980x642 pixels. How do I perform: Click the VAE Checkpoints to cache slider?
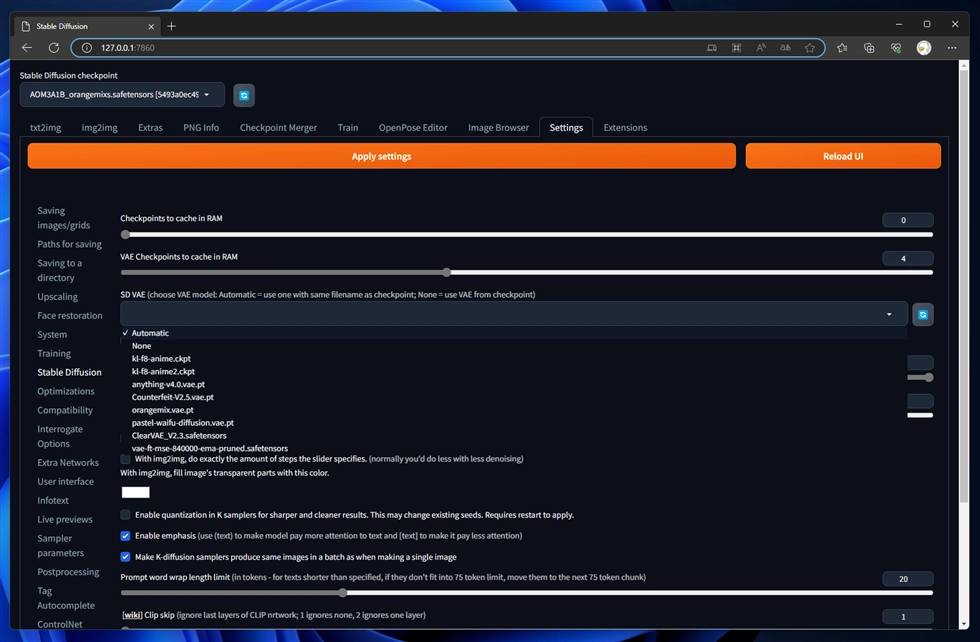[526, 273]
